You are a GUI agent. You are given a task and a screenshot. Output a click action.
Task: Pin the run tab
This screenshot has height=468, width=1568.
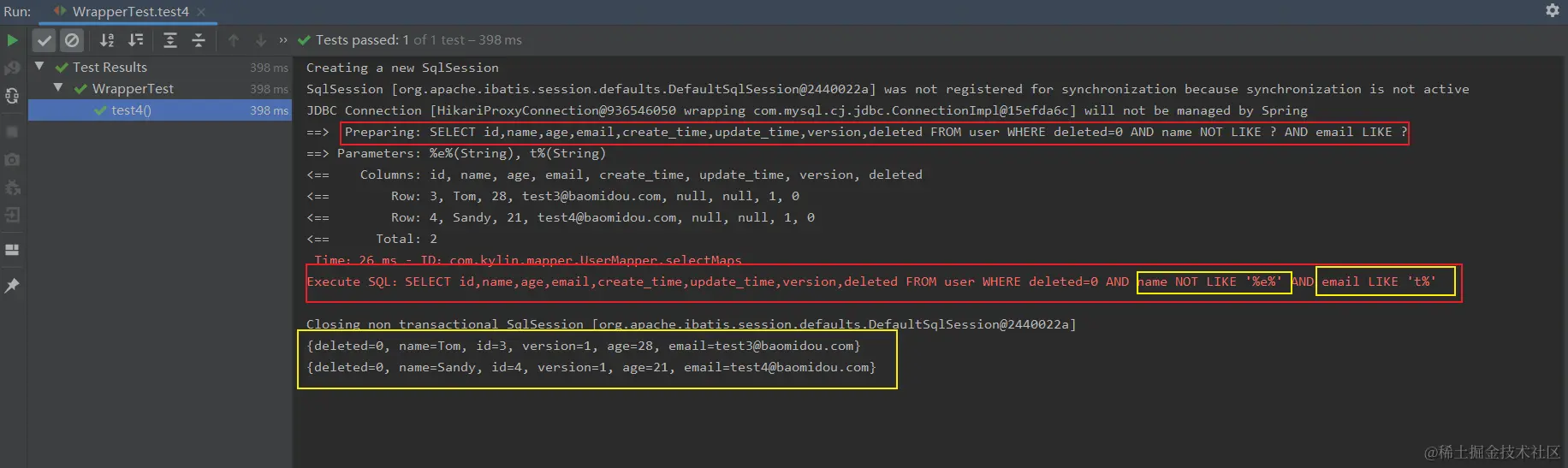pos(12,286)
